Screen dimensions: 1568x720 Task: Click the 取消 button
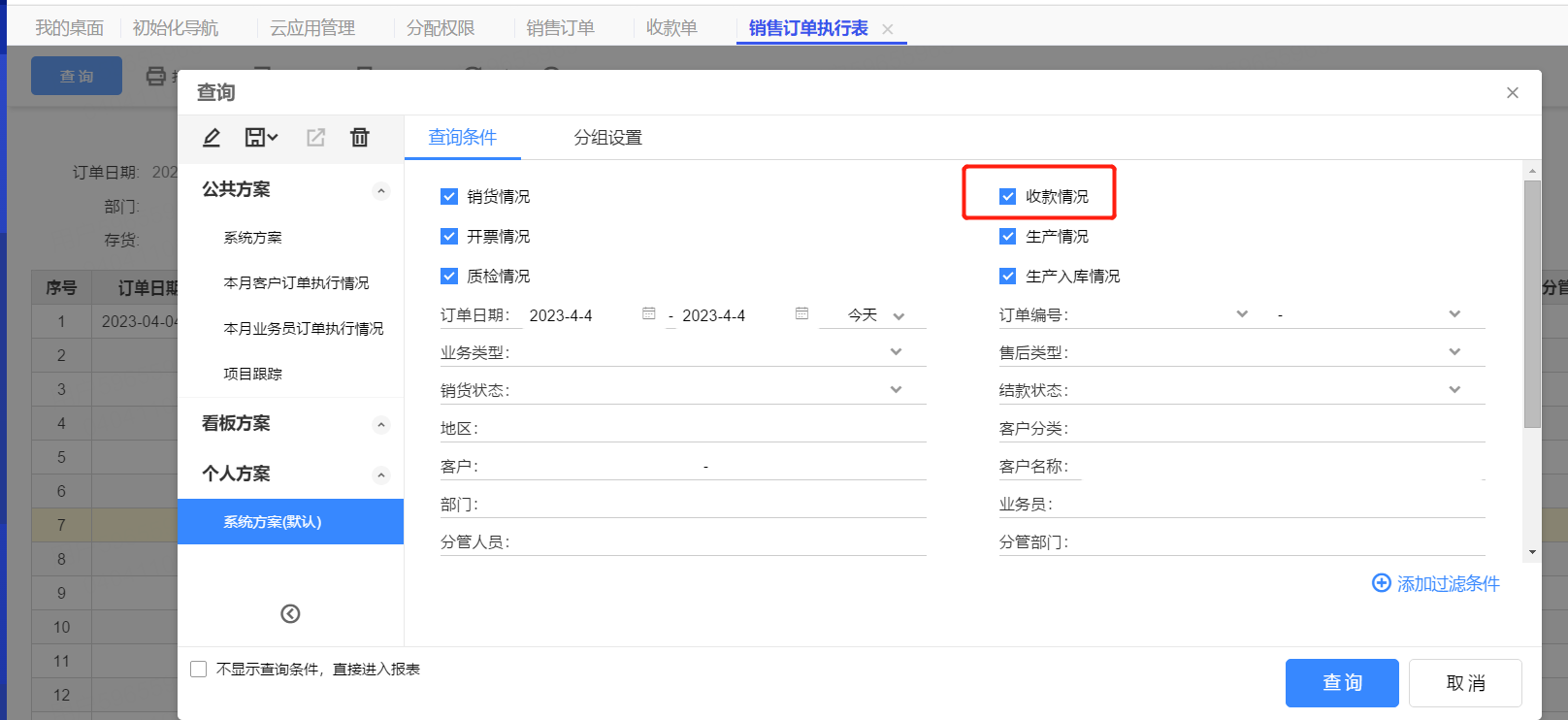pos(1464,683)
